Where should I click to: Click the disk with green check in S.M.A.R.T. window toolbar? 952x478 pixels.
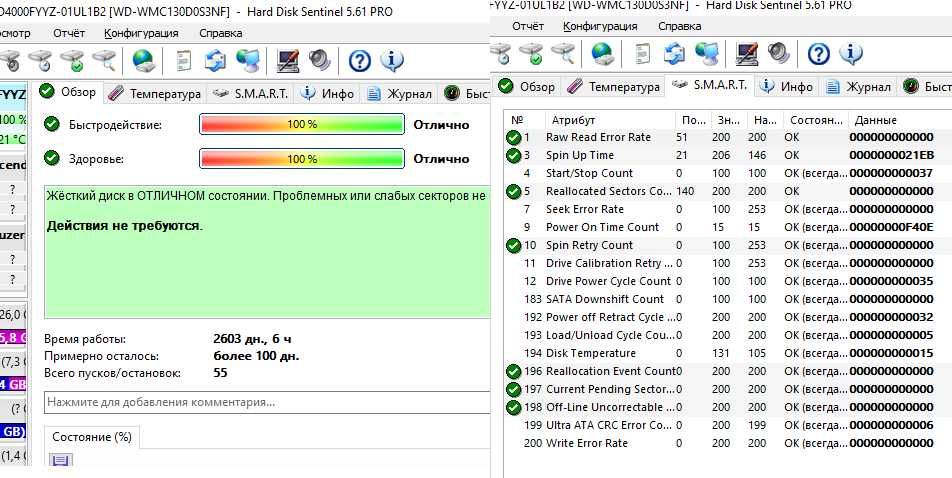[531, 53]
